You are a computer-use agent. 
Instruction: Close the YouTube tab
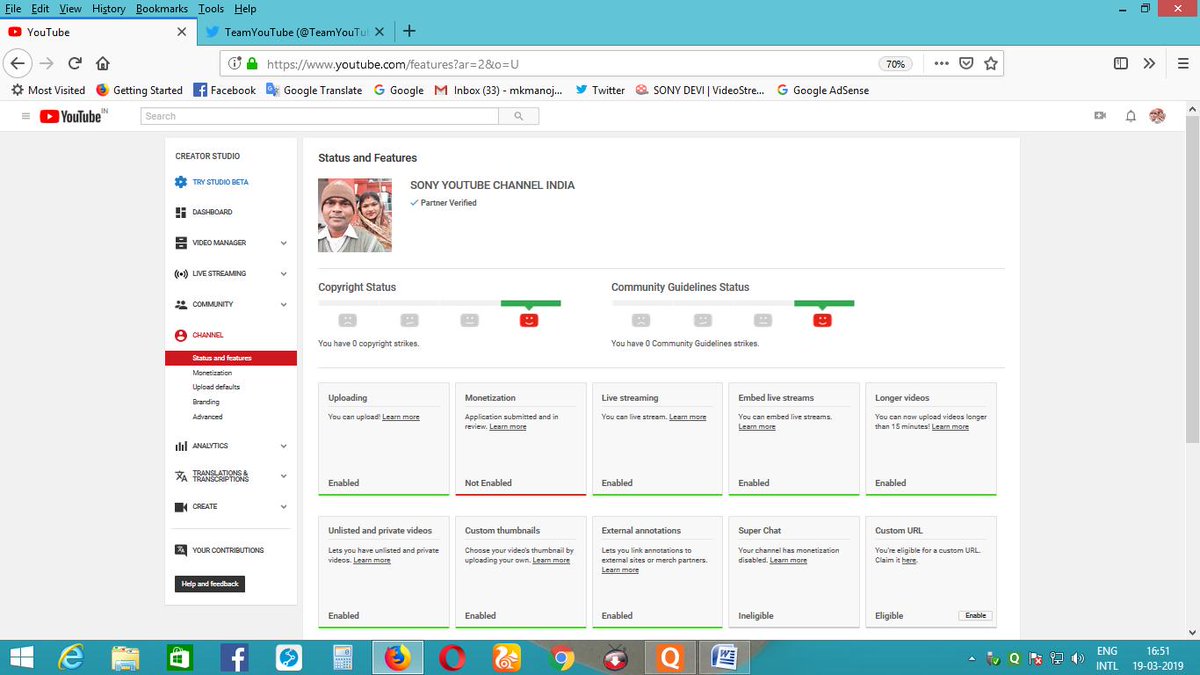pyautogui.click(x=181, y=32)
